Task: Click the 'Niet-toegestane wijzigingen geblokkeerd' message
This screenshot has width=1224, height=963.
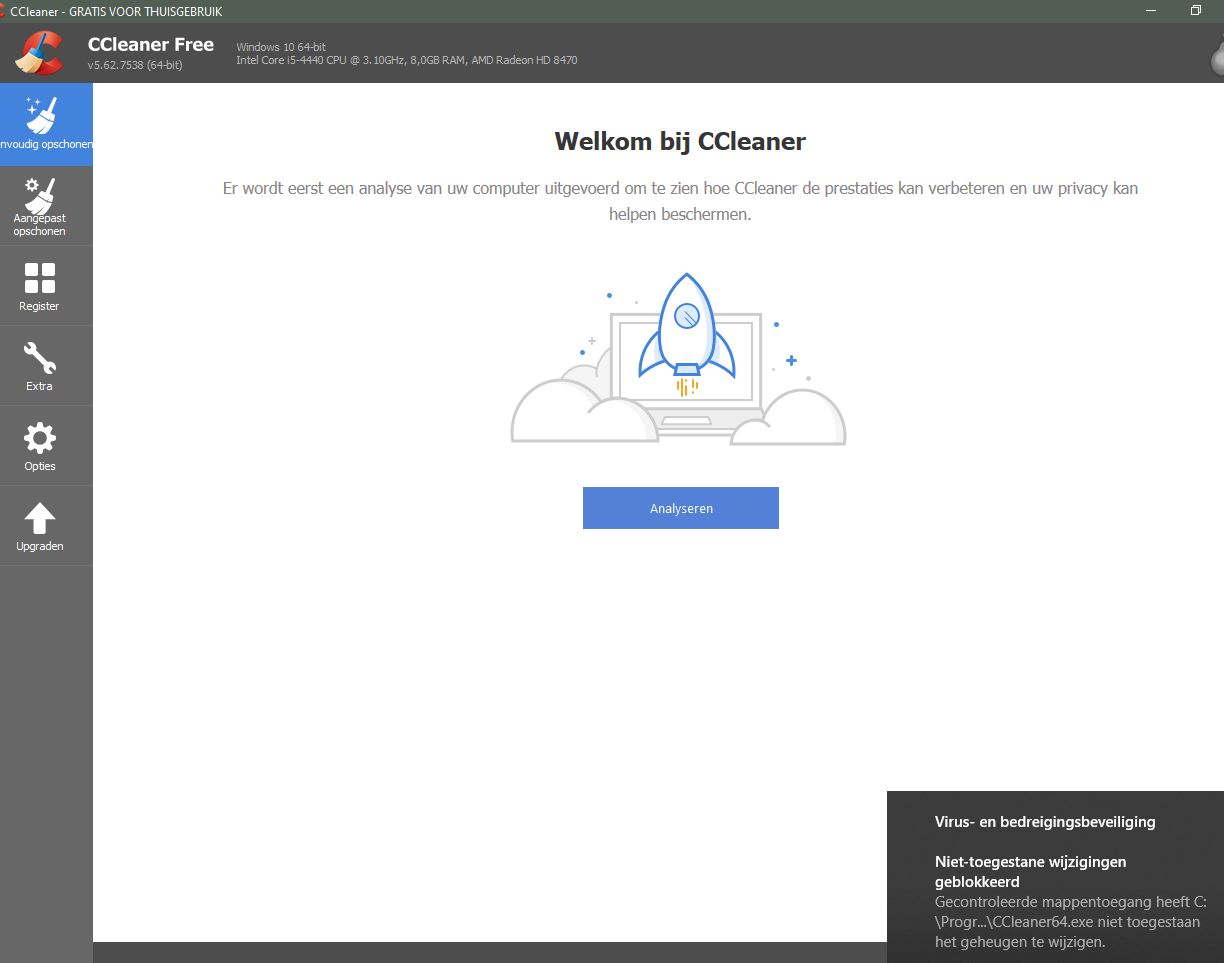Action: (1030, 871)
